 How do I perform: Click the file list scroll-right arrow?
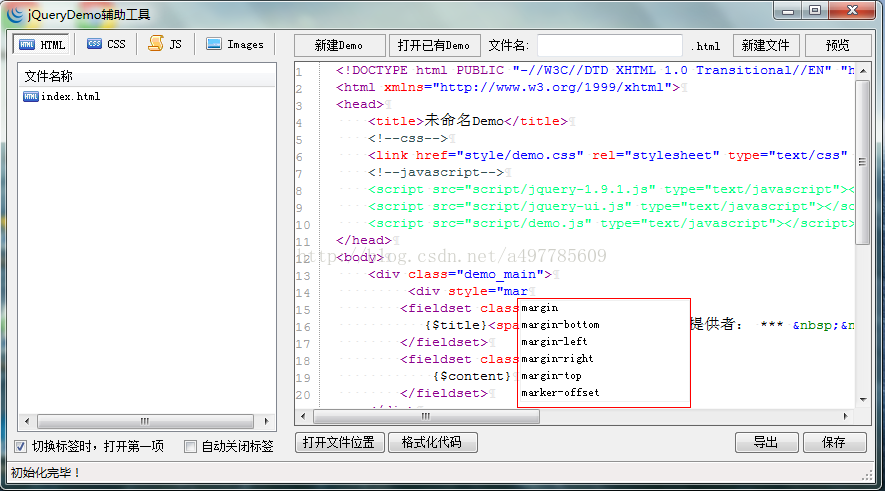(x=266, y=421)
